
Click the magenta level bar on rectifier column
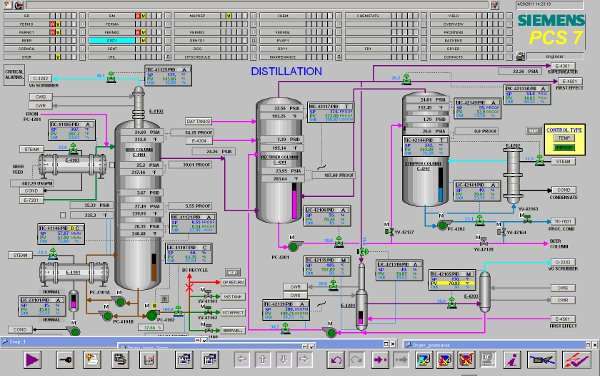[x=294, y=201]
